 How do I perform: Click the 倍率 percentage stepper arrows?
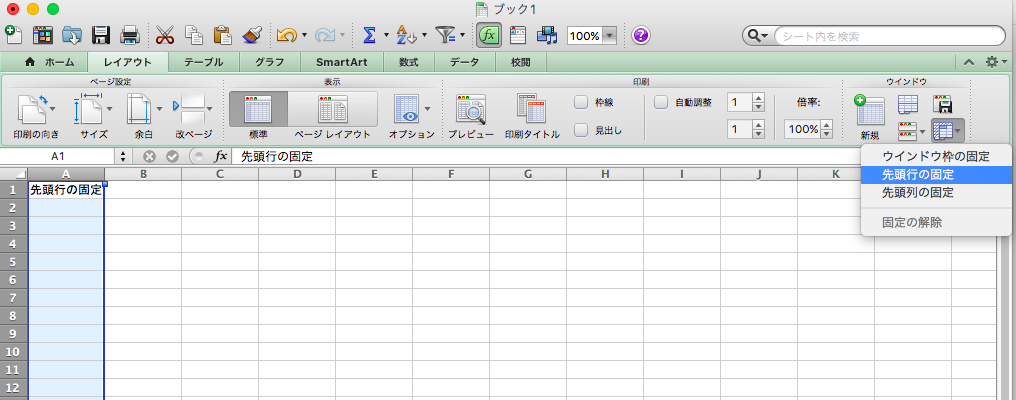click(x=826, y=129)
